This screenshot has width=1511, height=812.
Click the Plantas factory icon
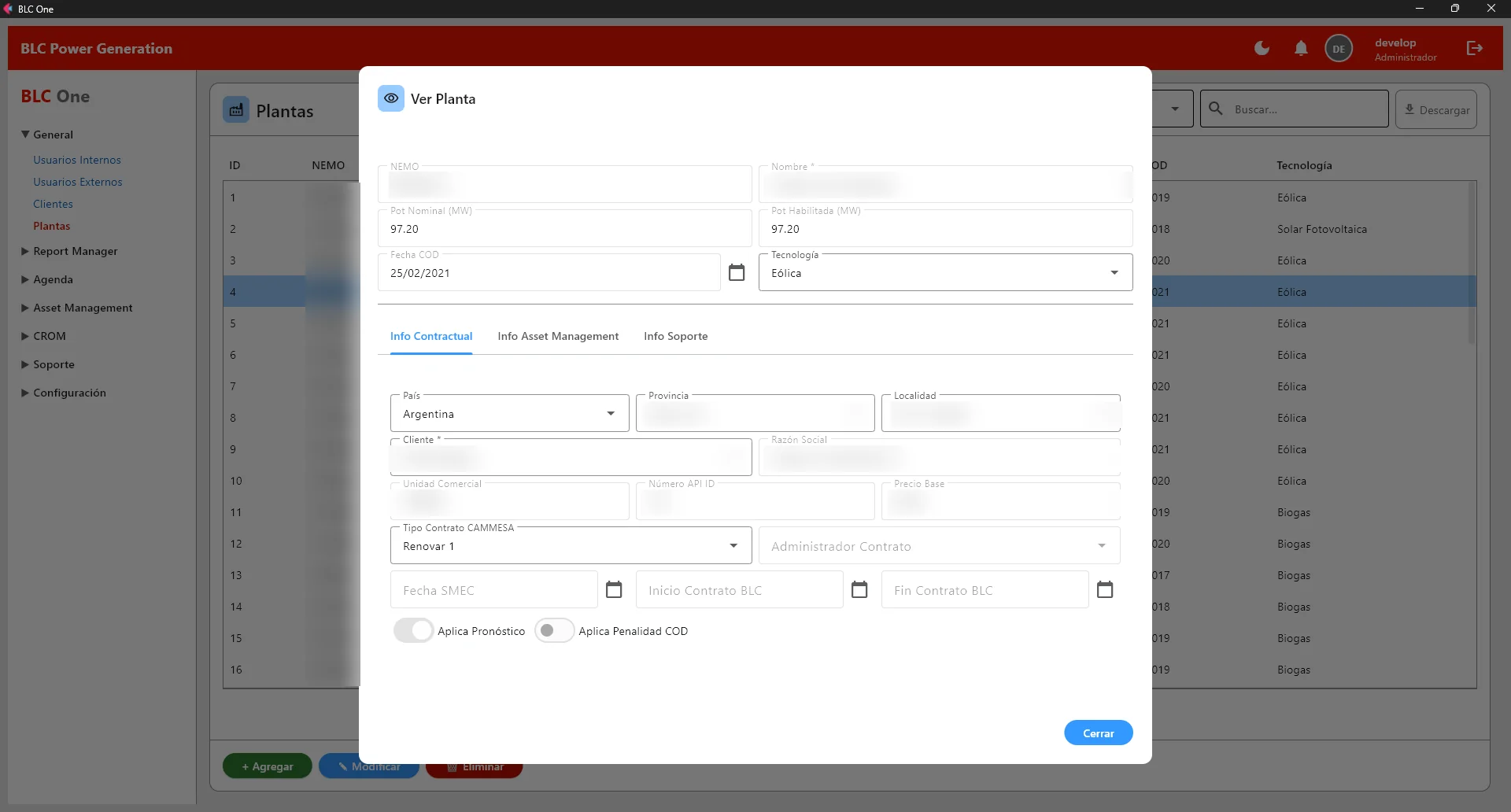[x=236, y=110]
